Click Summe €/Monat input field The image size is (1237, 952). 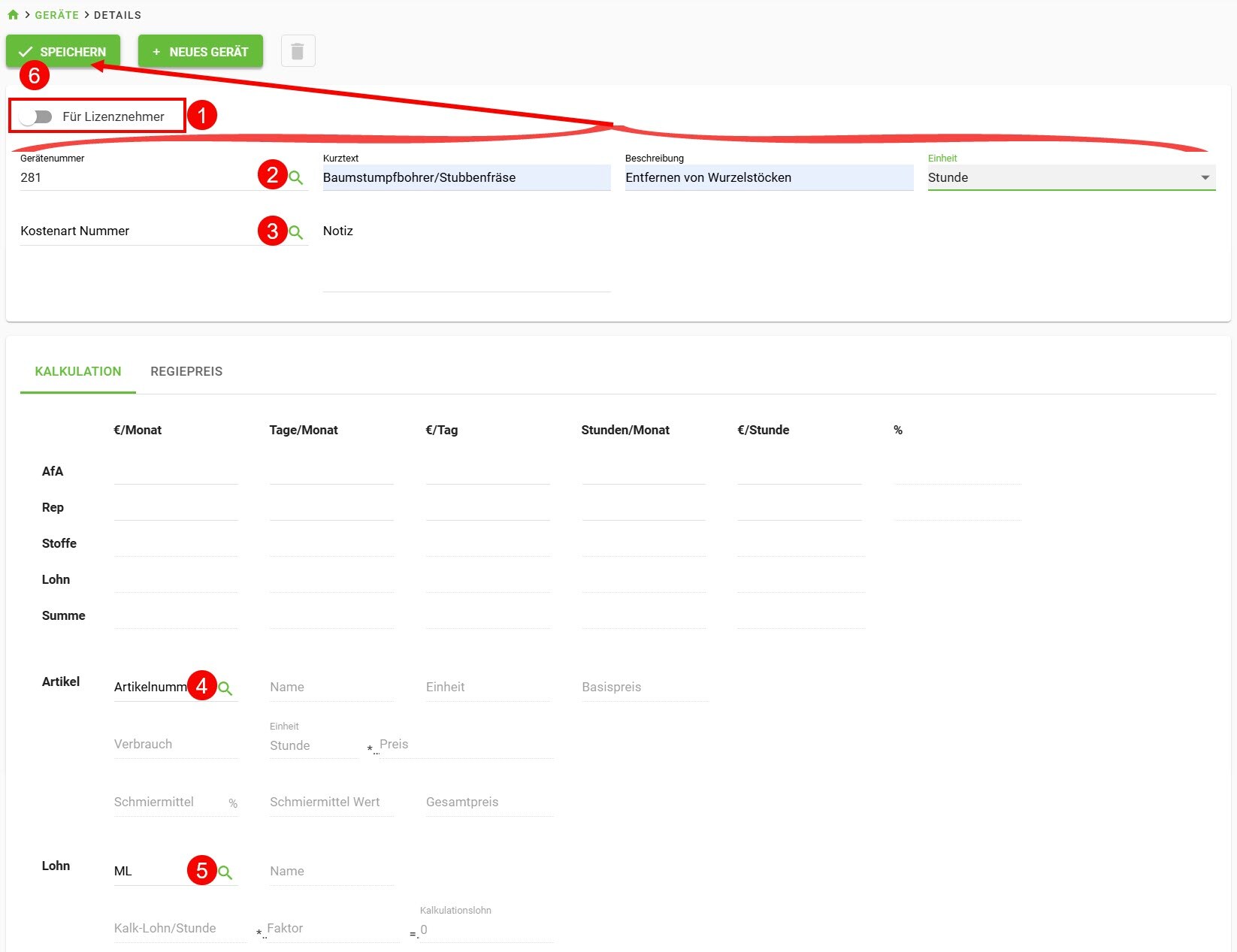point(176,615)
